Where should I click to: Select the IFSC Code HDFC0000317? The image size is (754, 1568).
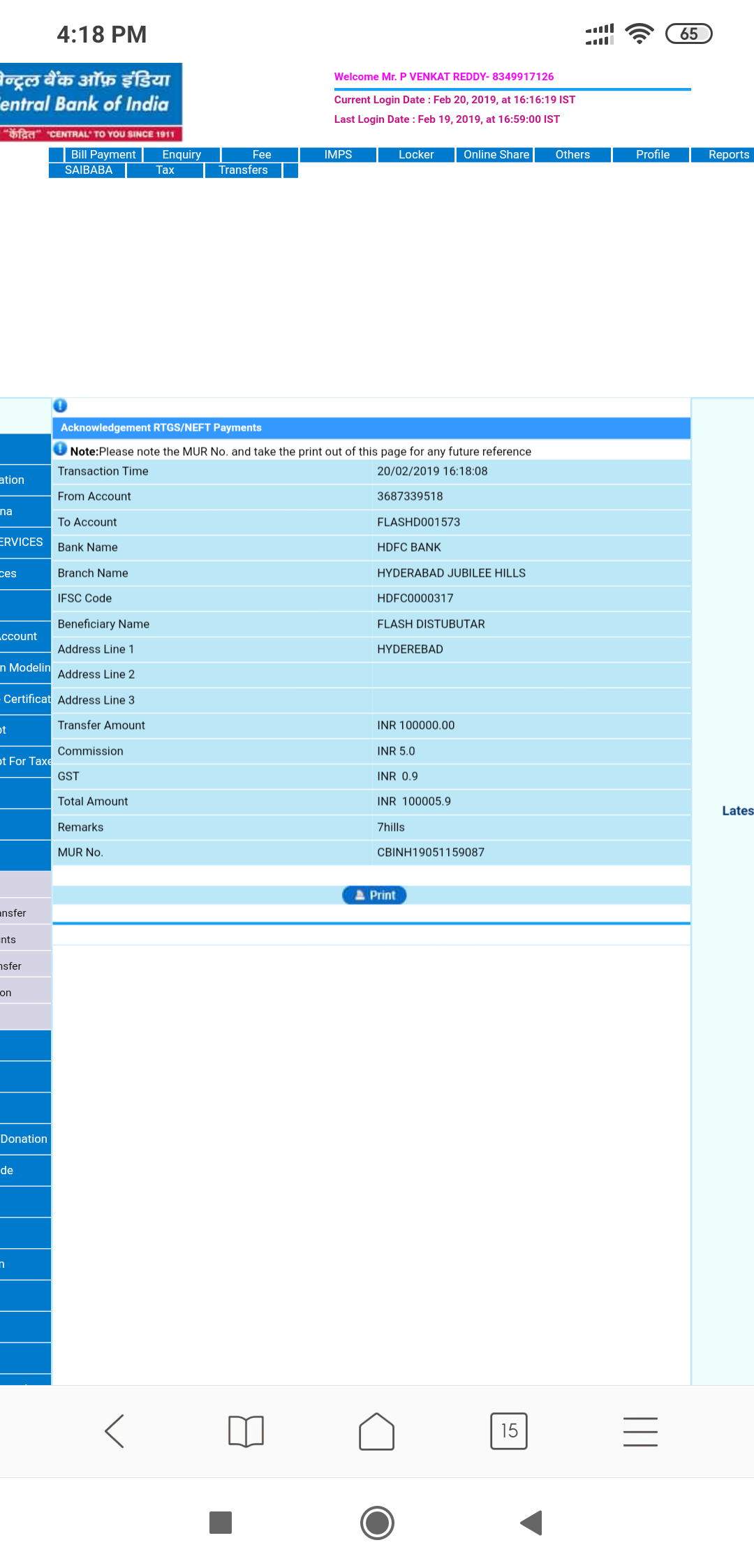pos(415,598)
